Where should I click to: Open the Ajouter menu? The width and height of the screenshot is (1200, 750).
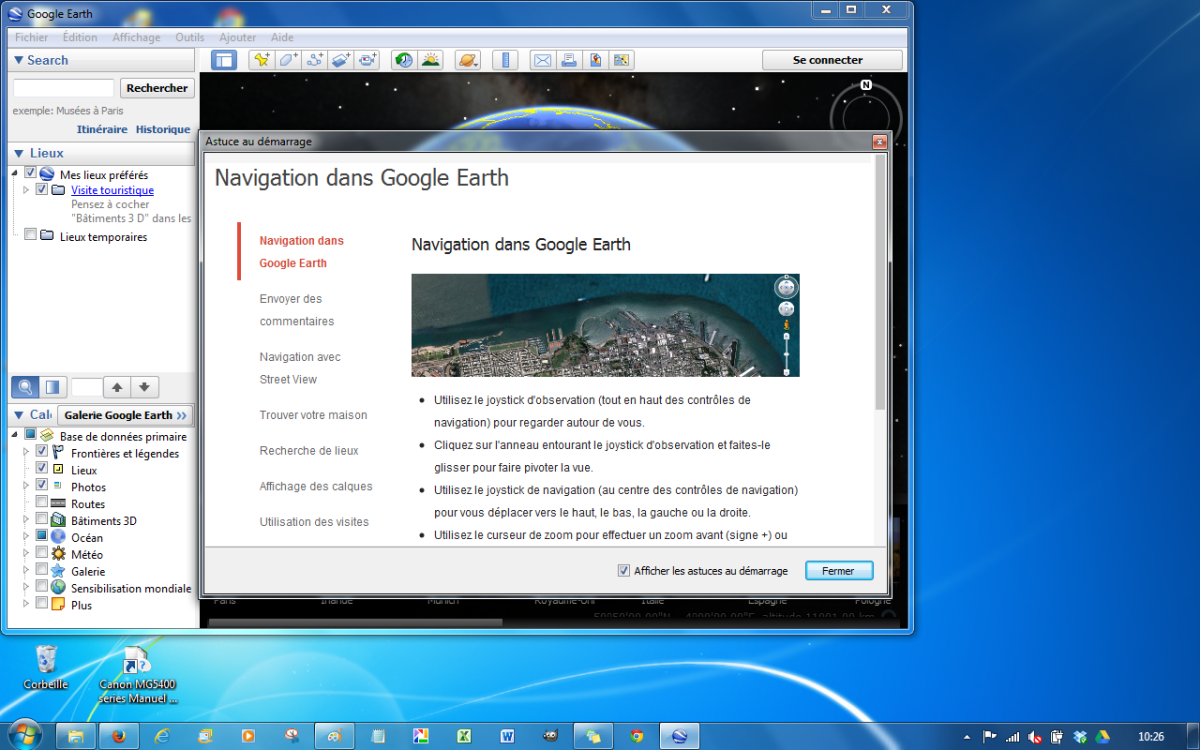pos(238,37)
